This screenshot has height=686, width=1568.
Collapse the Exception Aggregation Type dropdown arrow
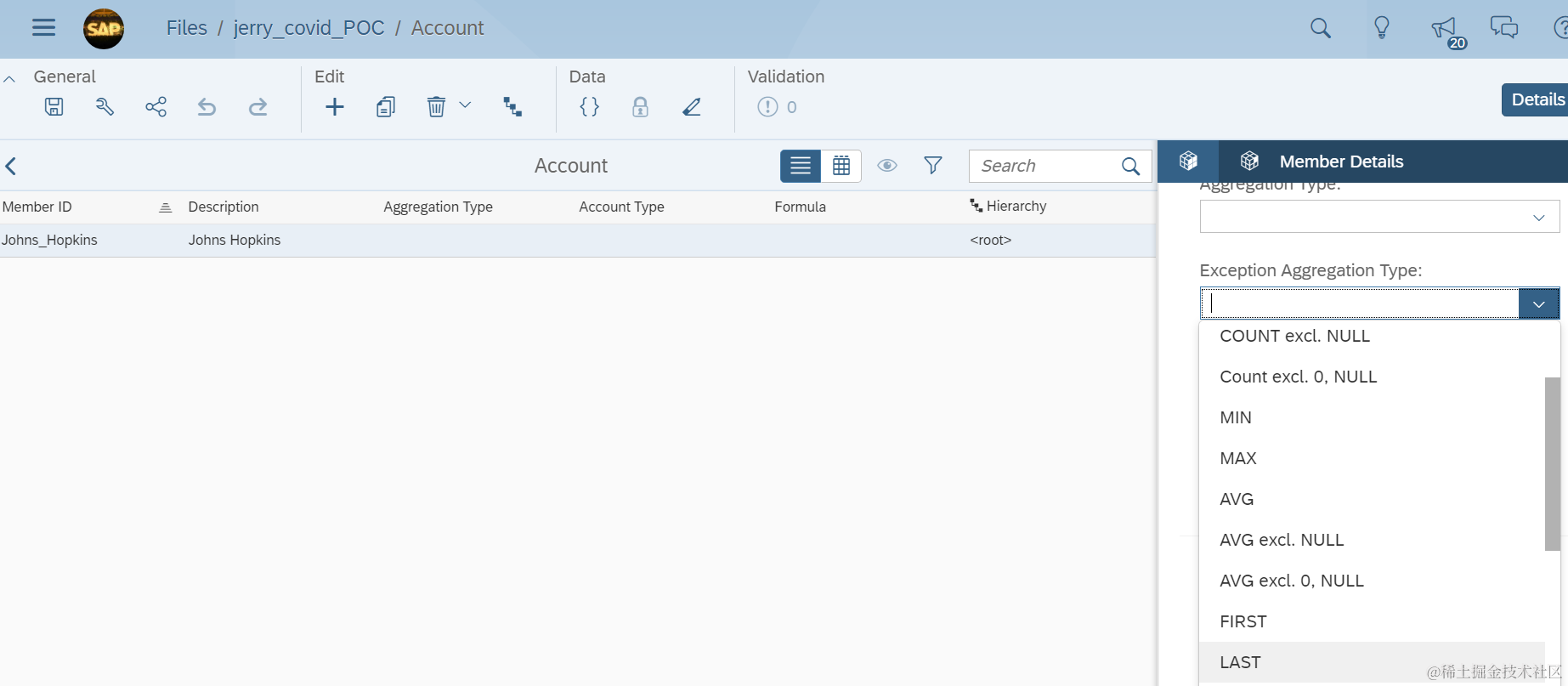(x=1539, y=304)
